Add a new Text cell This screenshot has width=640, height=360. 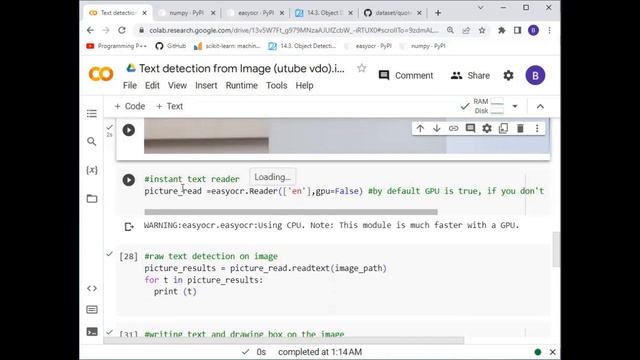point(169,106)
